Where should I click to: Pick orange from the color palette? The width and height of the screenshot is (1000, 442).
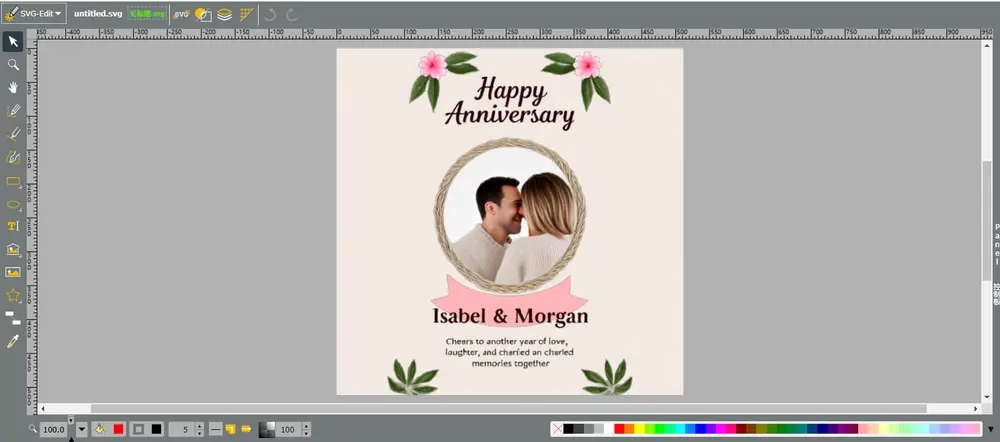(629, 429)
